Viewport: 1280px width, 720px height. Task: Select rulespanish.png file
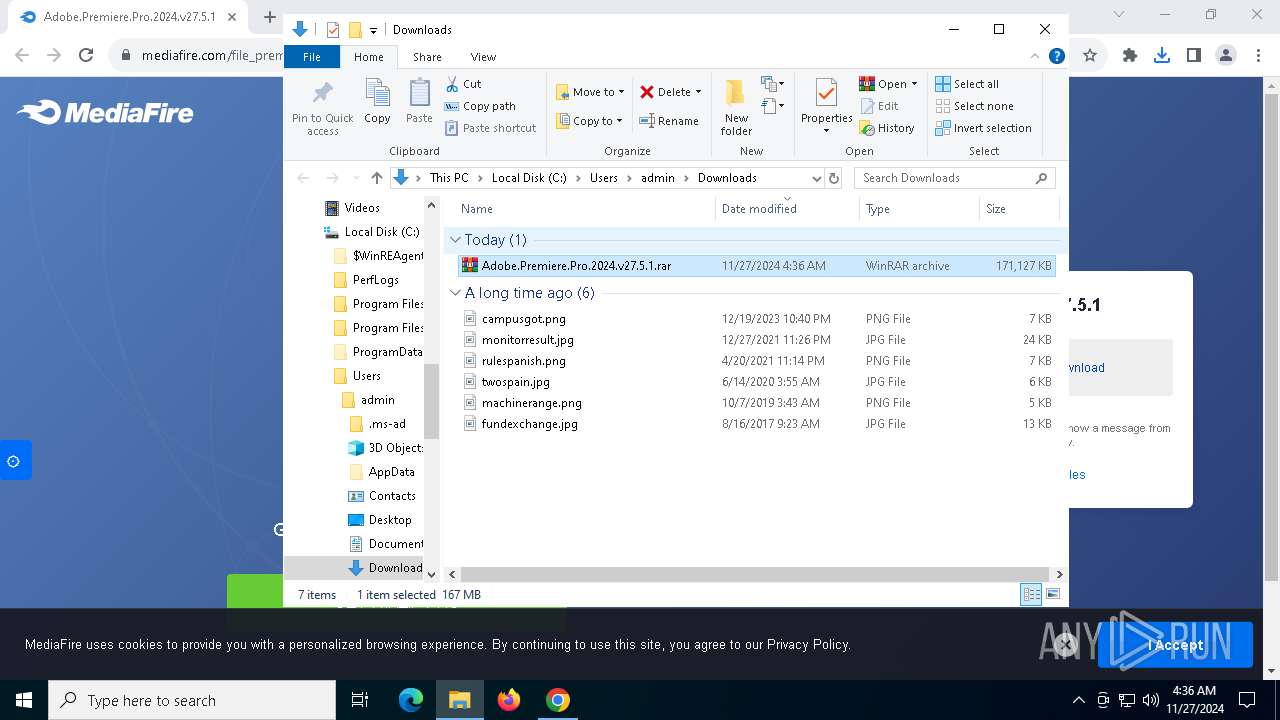757,361
